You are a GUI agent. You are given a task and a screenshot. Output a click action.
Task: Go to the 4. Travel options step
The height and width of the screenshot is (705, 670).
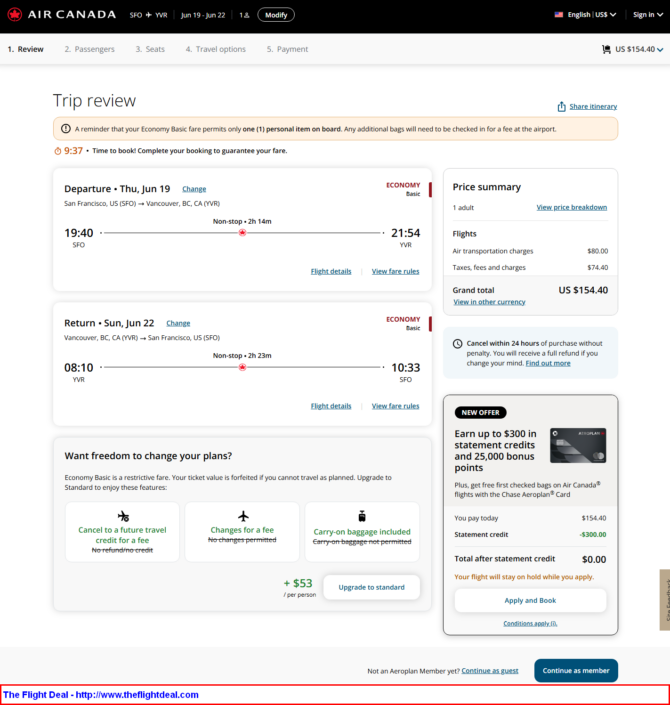click(216, 49)
